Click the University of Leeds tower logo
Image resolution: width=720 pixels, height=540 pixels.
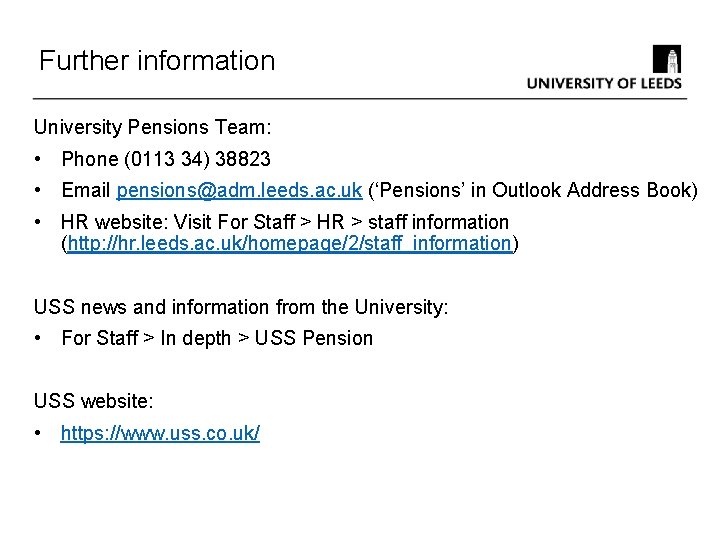click(667, 59)
